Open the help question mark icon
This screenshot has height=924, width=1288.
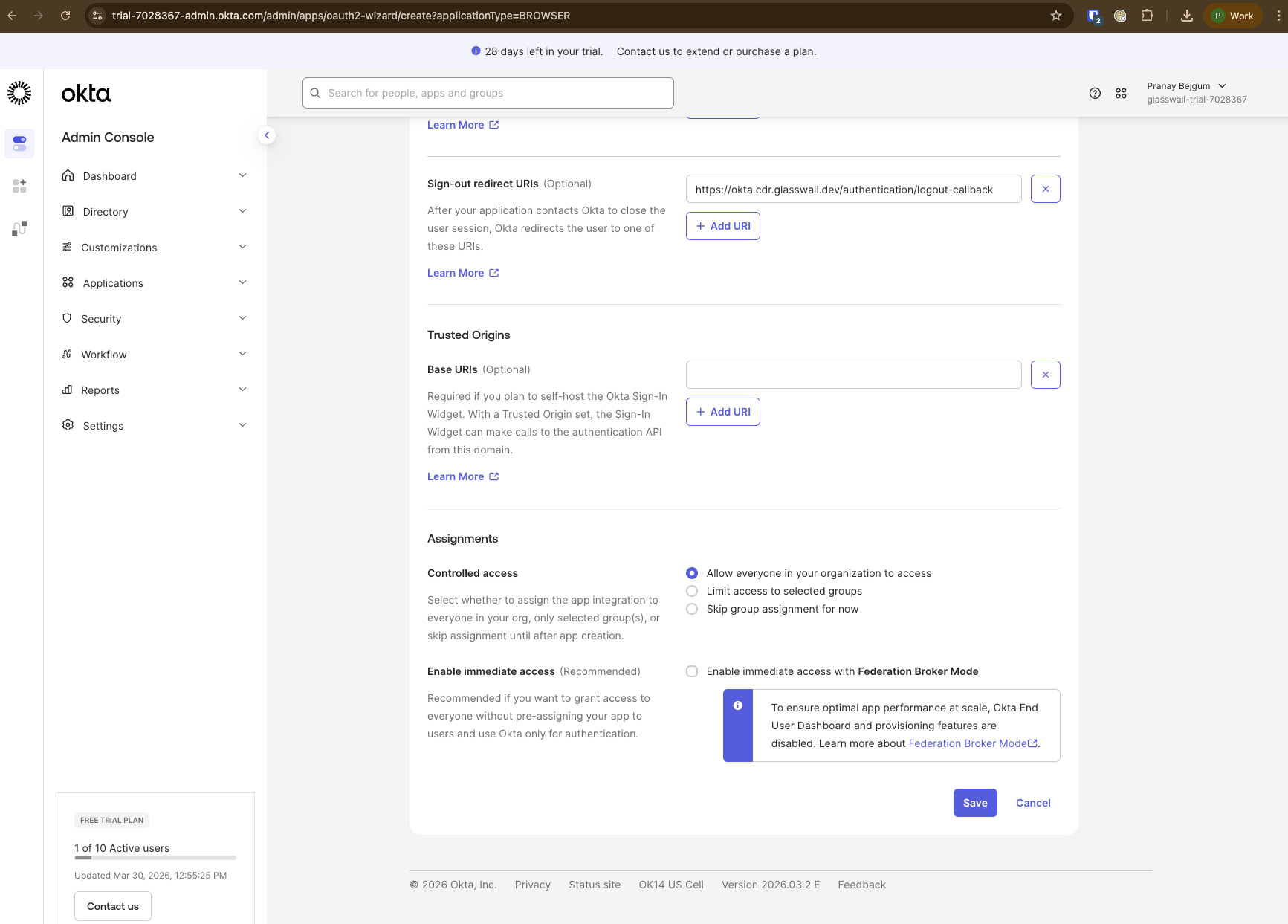pyautogui.click(x=1095, y=93)
